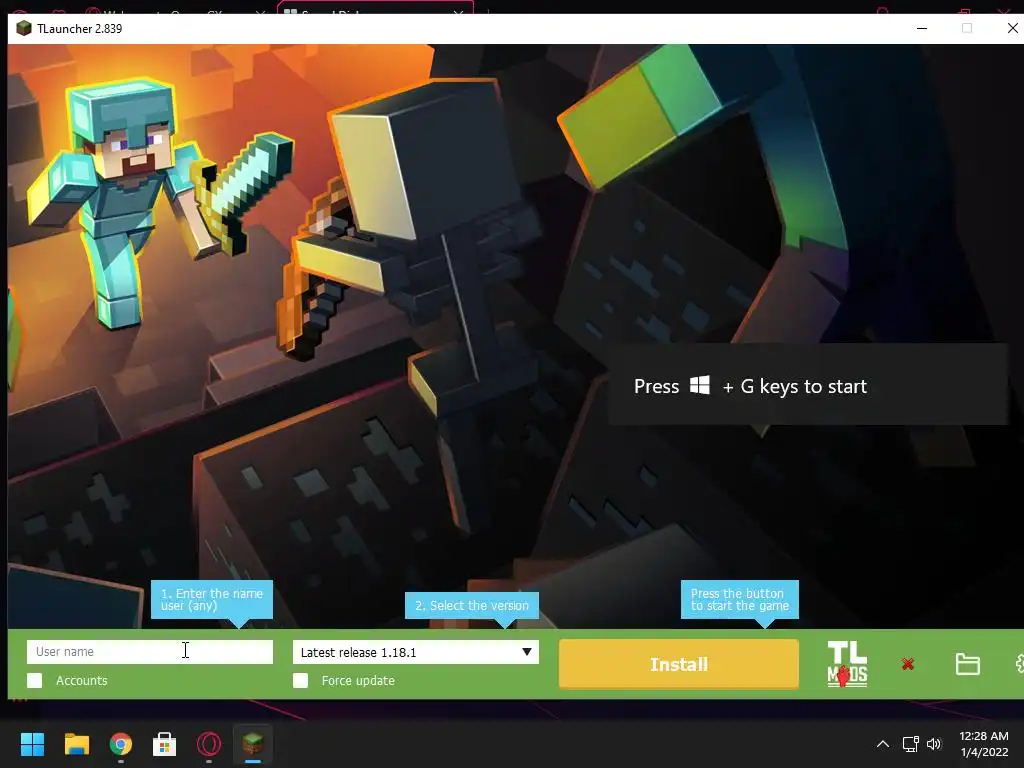Open the Windows Start menu

pos(32,744)
